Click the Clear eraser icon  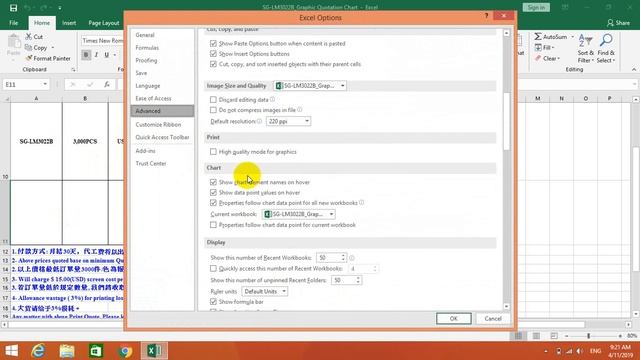click(538, 58)
